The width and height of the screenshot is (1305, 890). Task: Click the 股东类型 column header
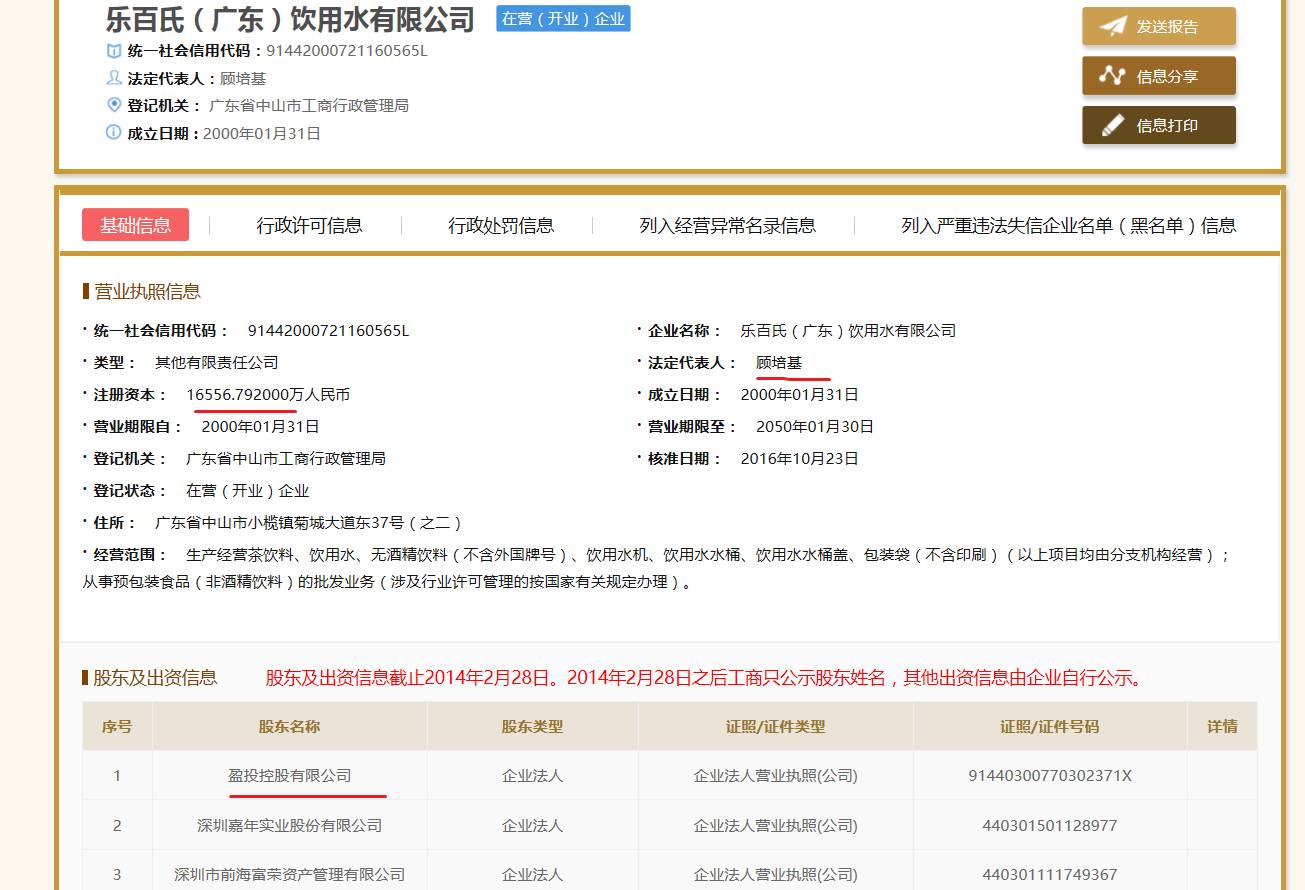[x=533, y=727]
